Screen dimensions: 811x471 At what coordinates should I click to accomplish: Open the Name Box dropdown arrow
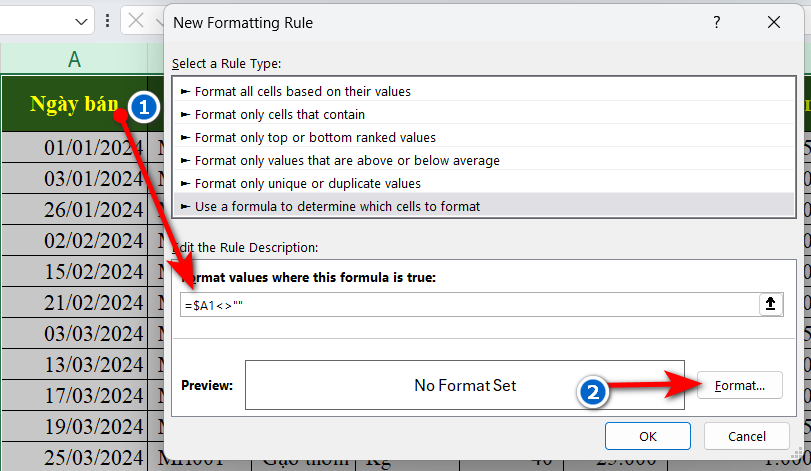click(80, 21)
